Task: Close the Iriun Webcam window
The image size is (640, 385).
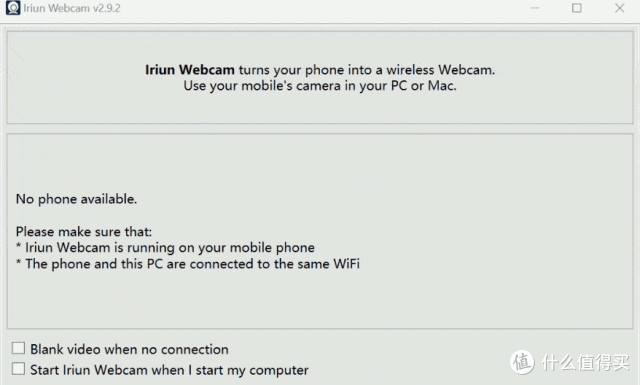Action: [x=620, y=8]
